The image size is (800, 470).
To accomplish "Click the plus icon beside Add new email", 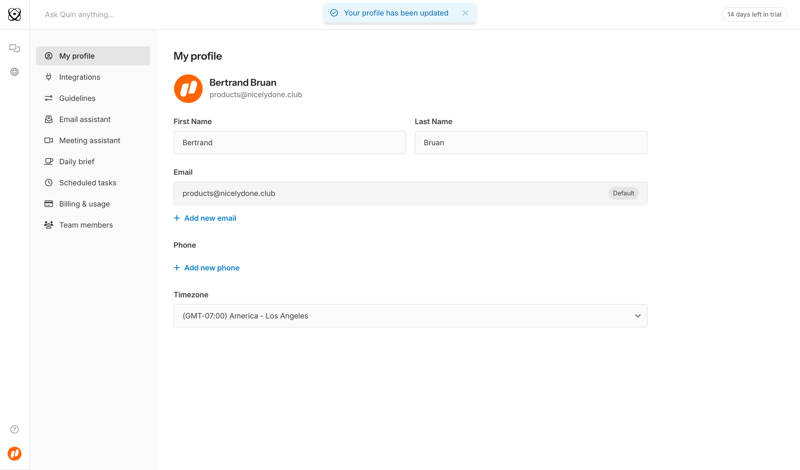I will (x=177, y=218).
